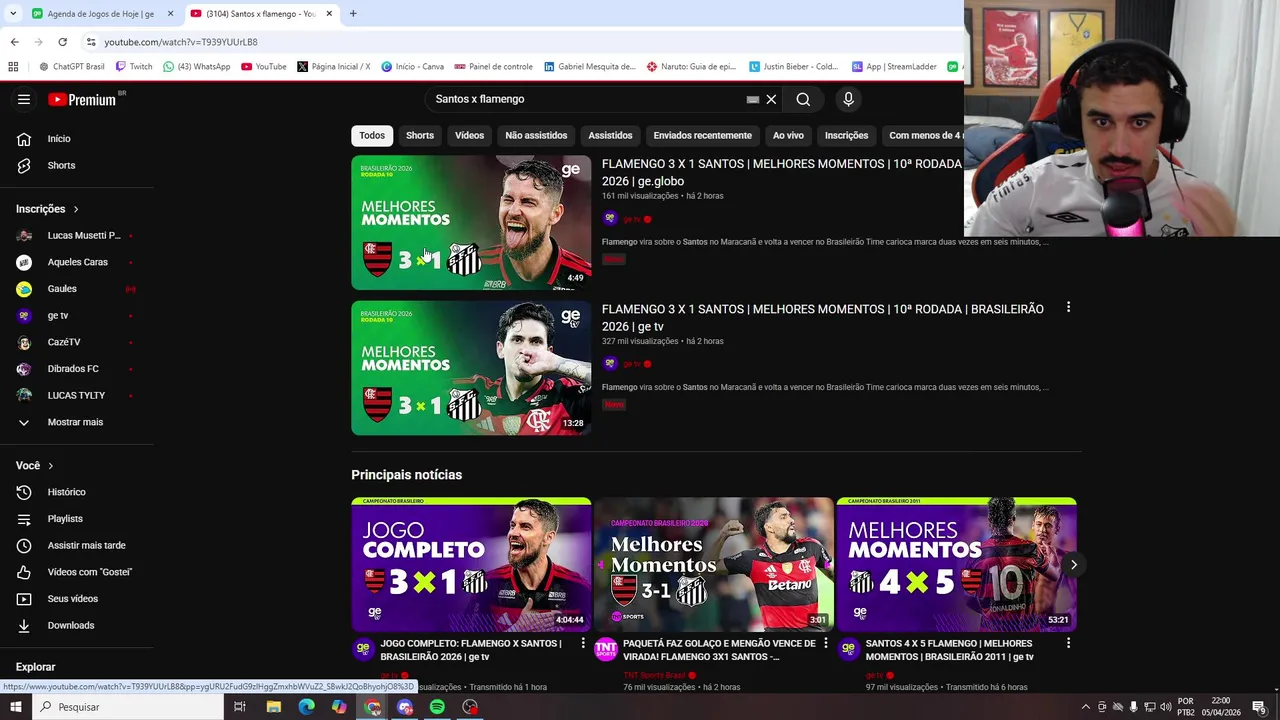The width and height of the screenshot is (1280, 720).
Task: Click the Santos x flamengo search field
Action: tap(586, 99)
